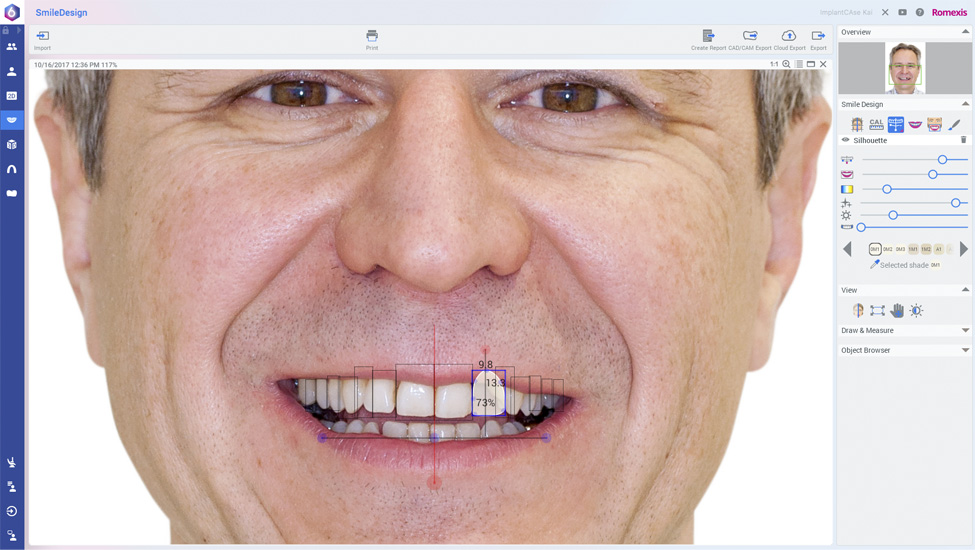Viewport: 975px width, 550px height.
Task: Expand the Object Browser panel
Action: [965, 350]
